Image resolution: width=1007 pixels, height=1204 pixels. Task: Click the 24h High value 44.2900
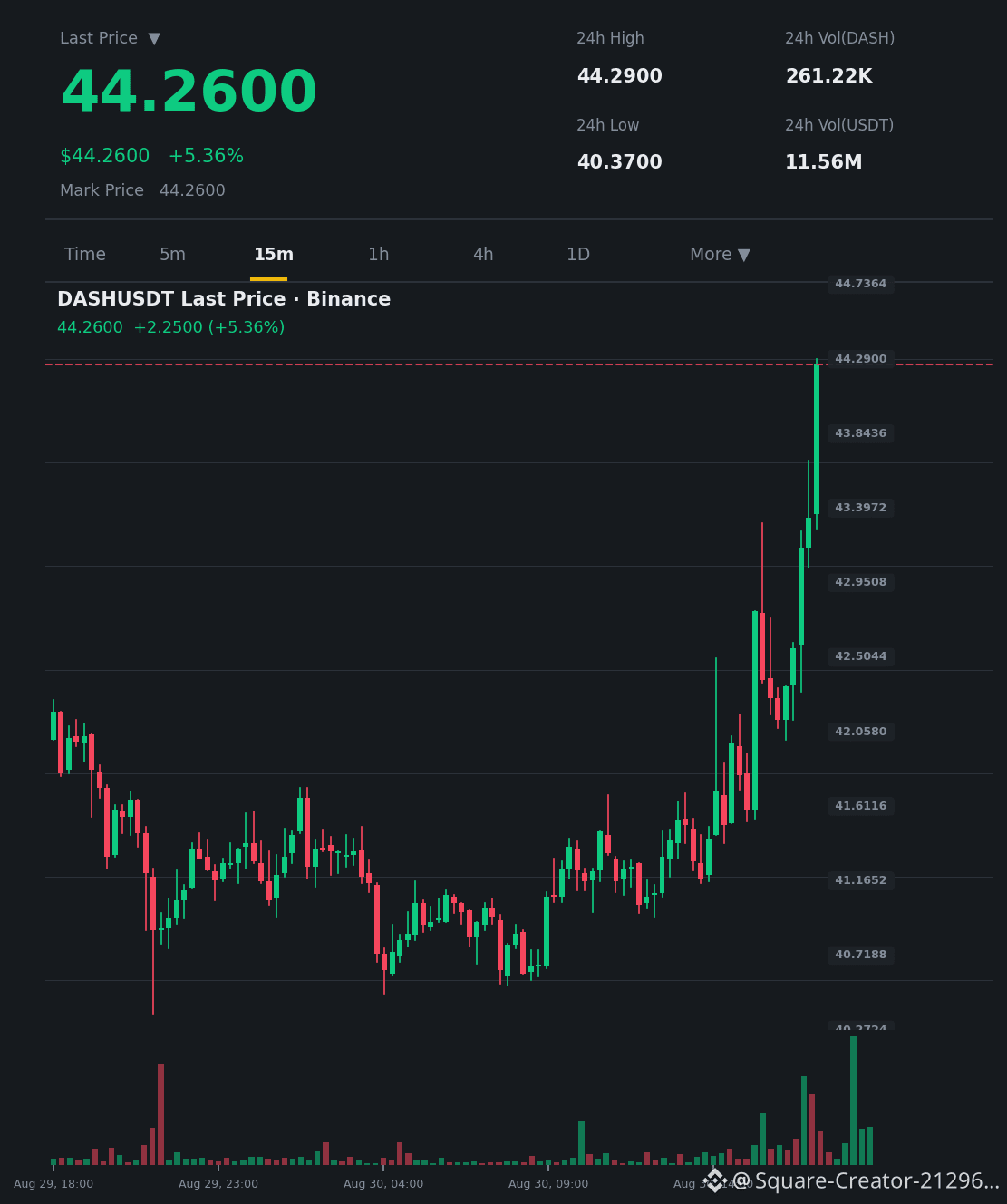tap(620, 76)
